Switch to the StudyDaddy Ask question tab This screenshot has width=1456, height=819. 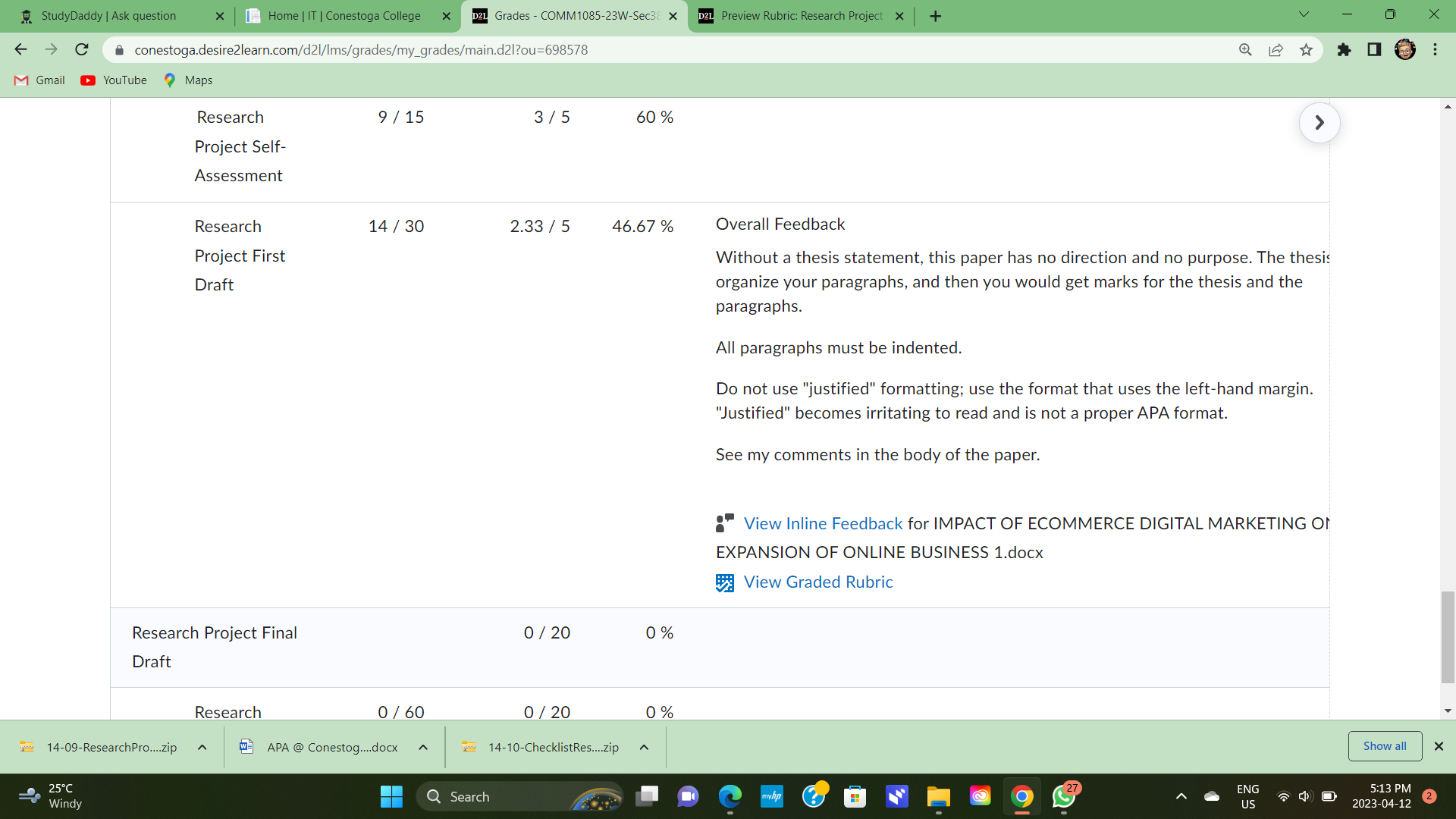[108, 16]
